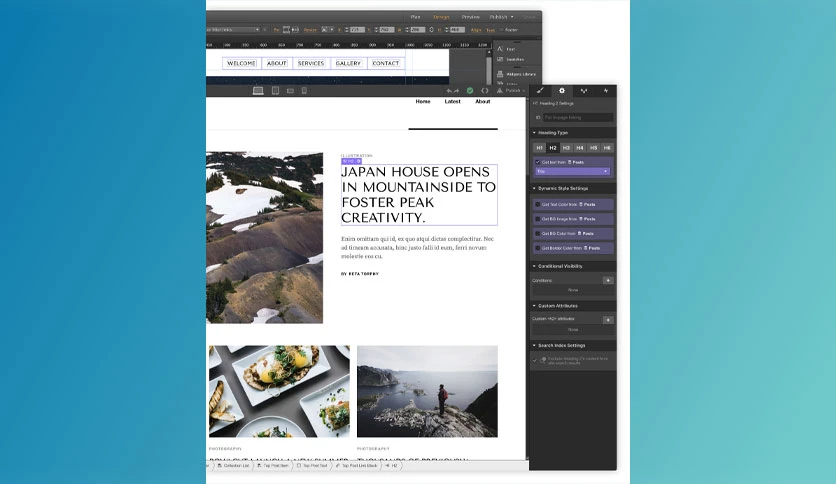This screenshot has height=484, width=836.
Task: Add custom H2 attribute with plus button
Action: point(608,320)
